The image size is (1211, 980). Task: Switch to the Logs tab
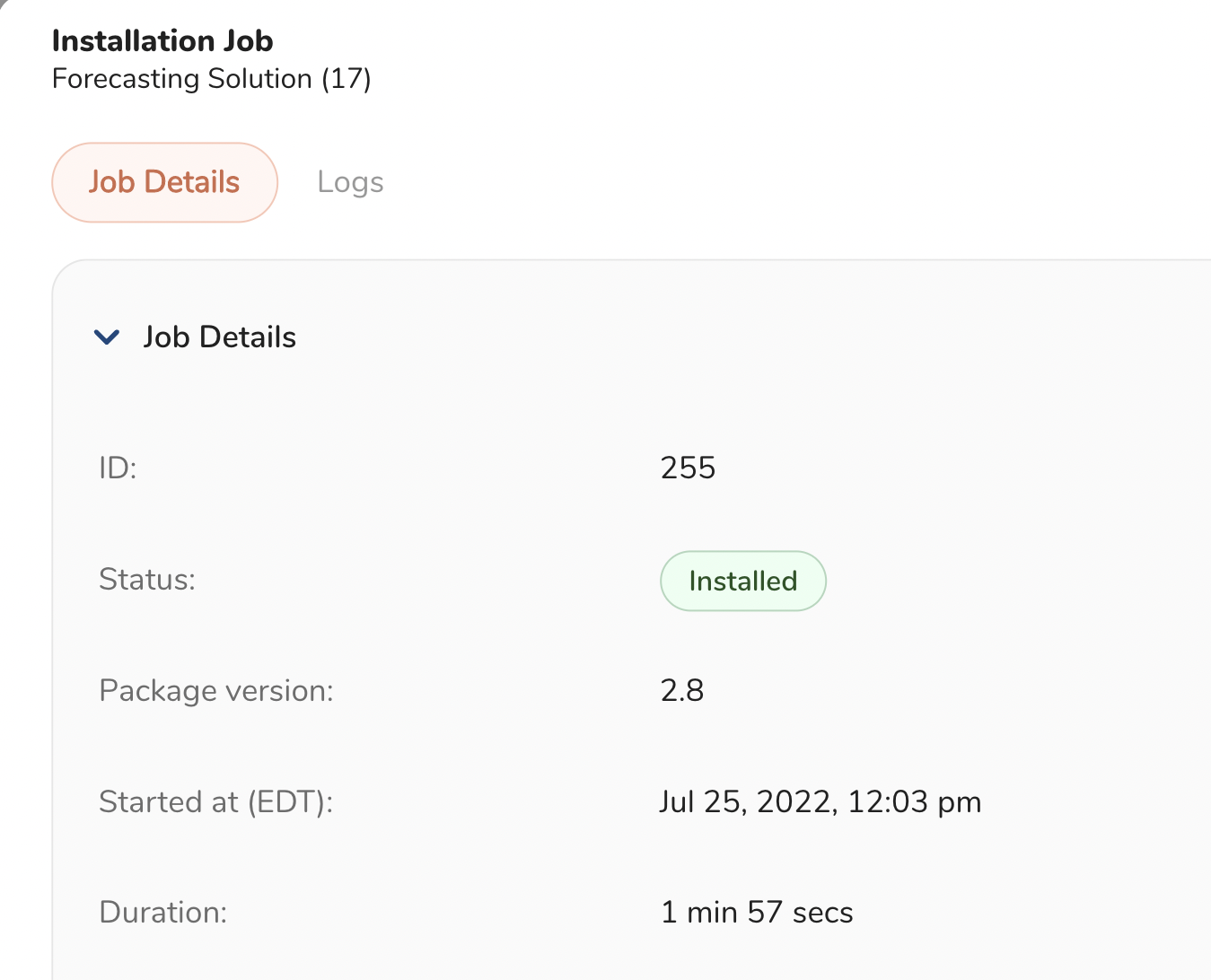pos(349,181)
